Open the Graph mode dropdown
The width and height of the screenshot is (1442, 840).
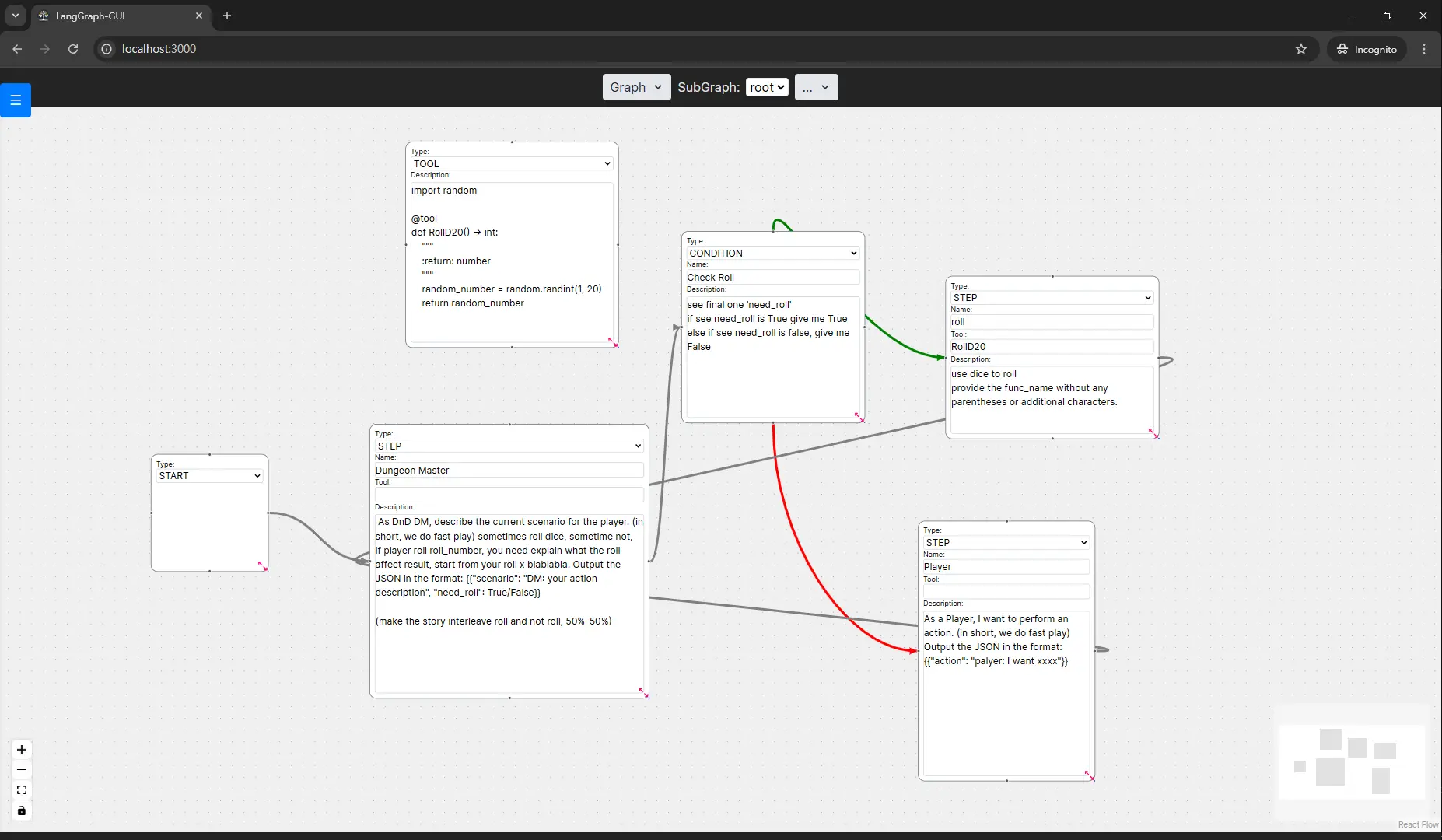(635, 87)
